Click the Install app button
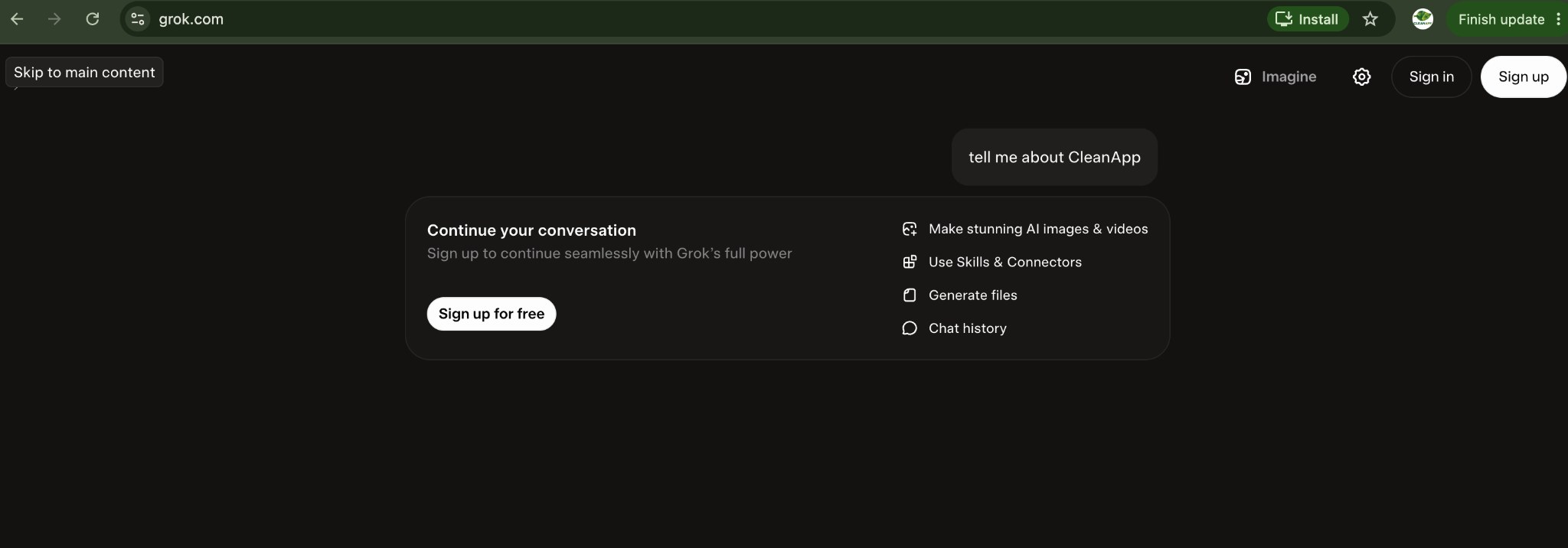This screenshot has height=548, width=1568. tap(1308, 19)
